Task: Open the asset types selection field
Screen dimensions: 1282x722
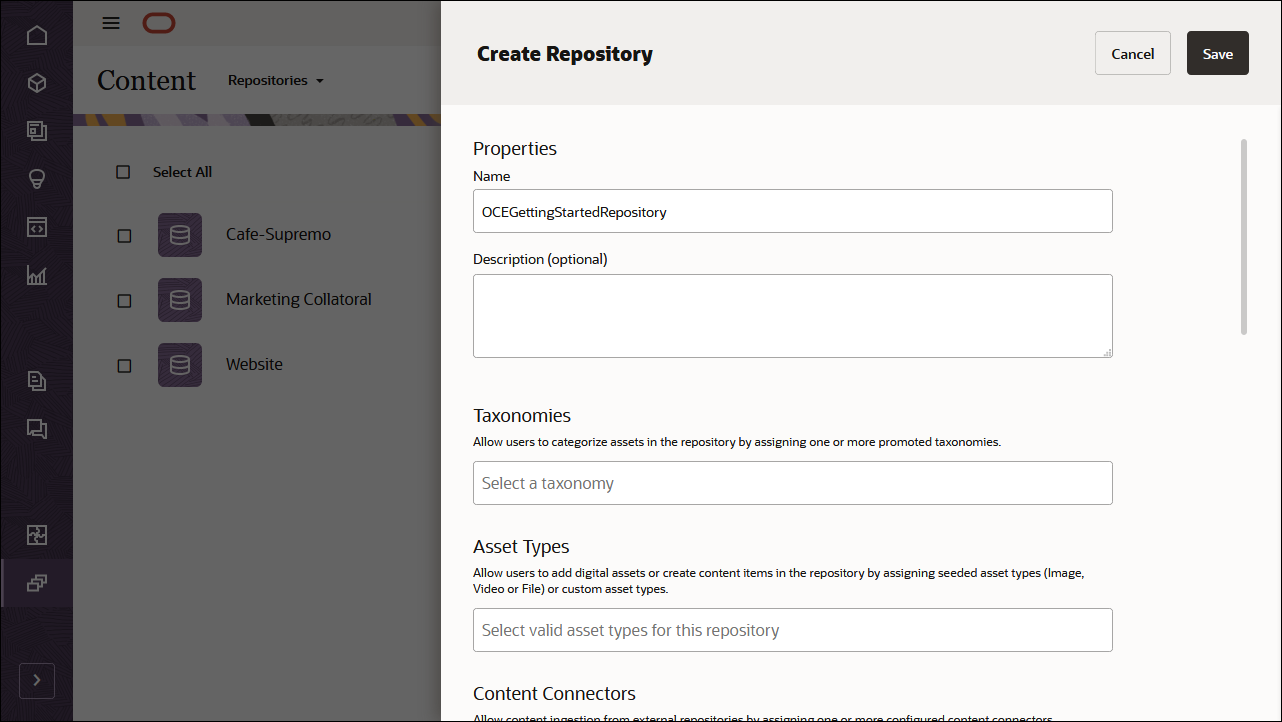Action: click(x=792, y=630)
